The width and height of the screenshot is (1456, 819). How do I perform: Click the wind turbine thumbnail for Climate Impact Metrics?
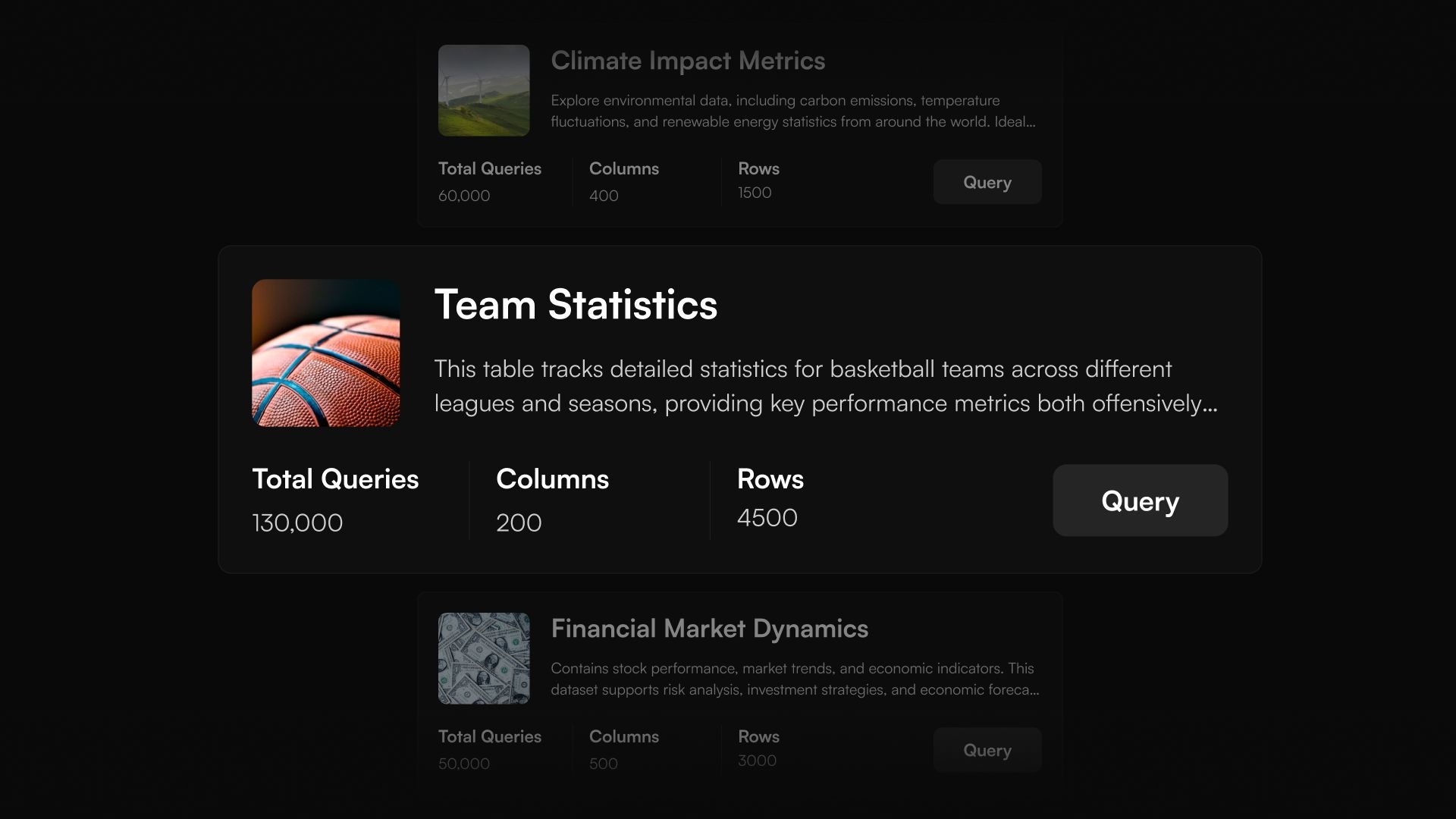(x=483, y=90)
